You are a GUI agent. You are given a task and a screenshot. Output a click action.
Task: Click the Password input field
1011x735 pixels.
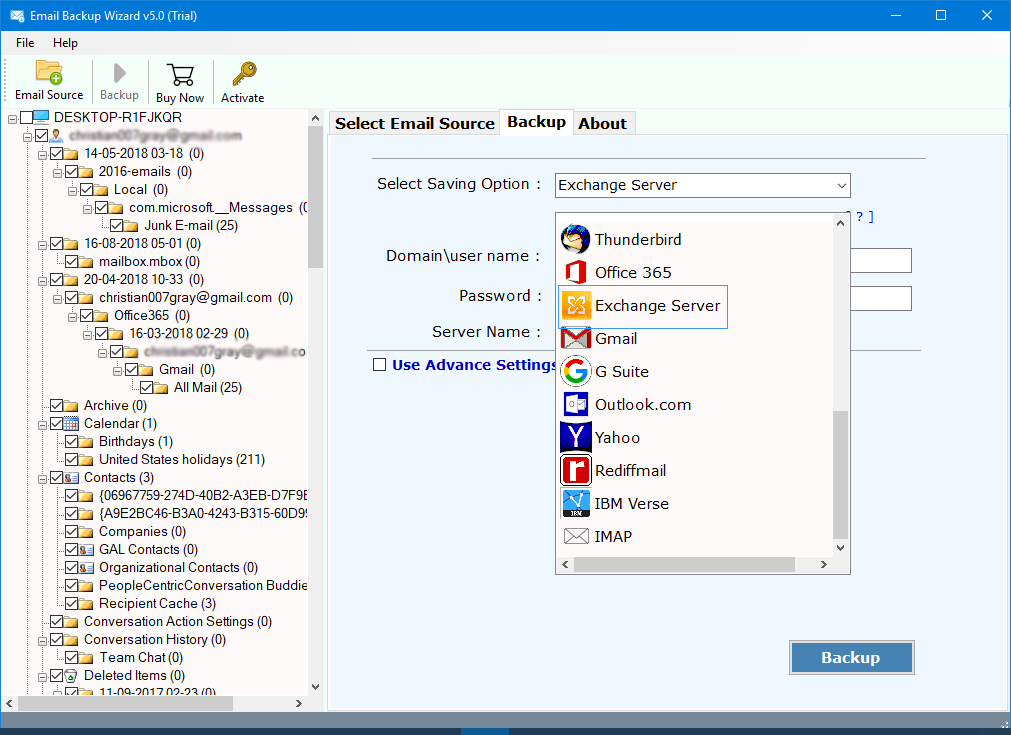[881, 299]
